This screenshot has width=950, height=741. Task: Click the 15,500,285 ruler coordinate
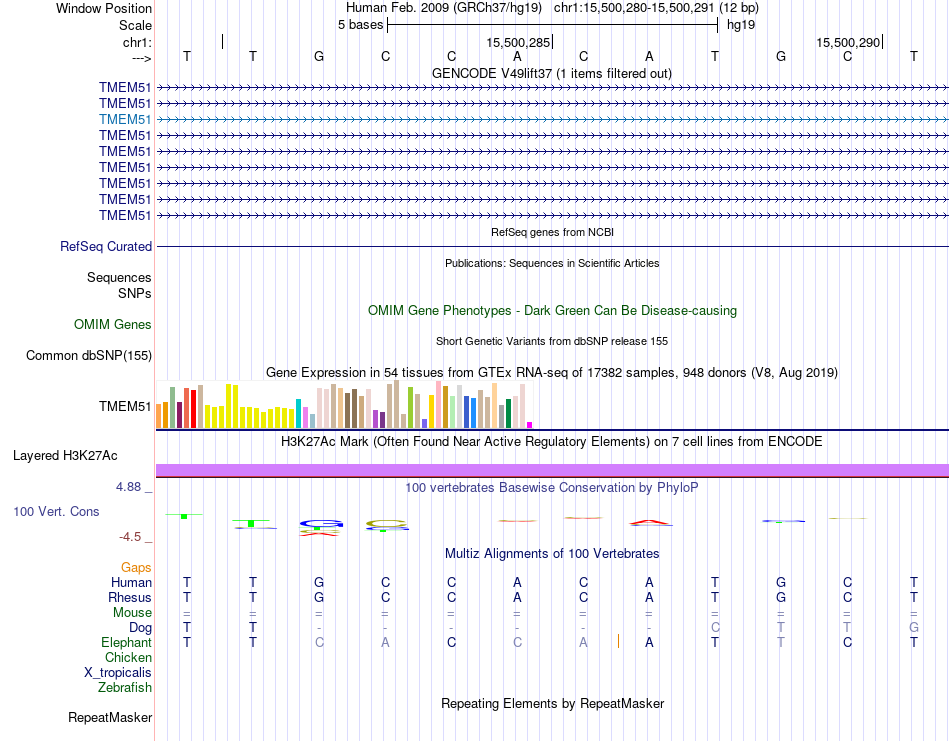coord(518,42)
